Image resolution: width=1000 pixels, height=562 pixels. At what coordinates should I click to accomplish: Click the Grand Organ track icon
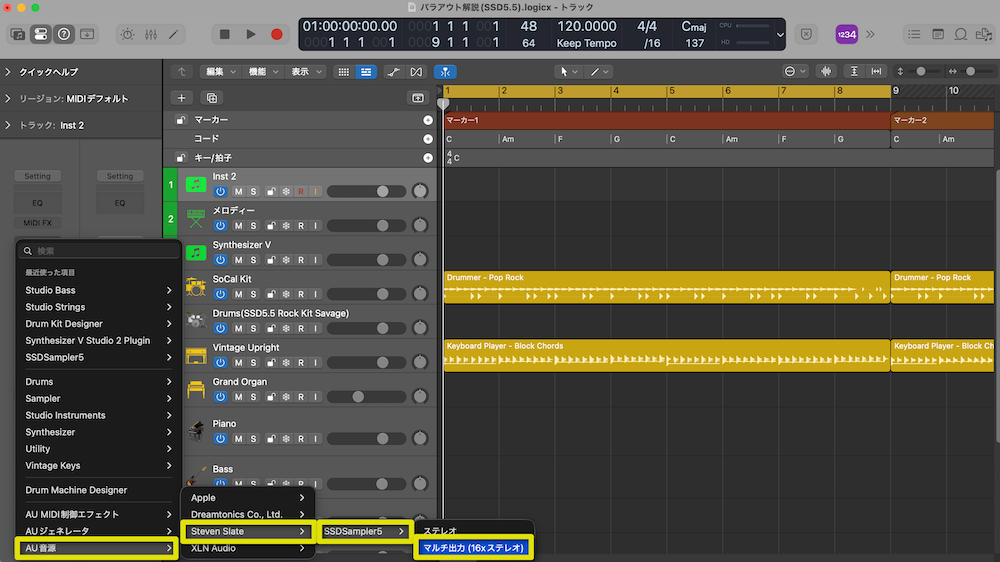tap(196, 390)
